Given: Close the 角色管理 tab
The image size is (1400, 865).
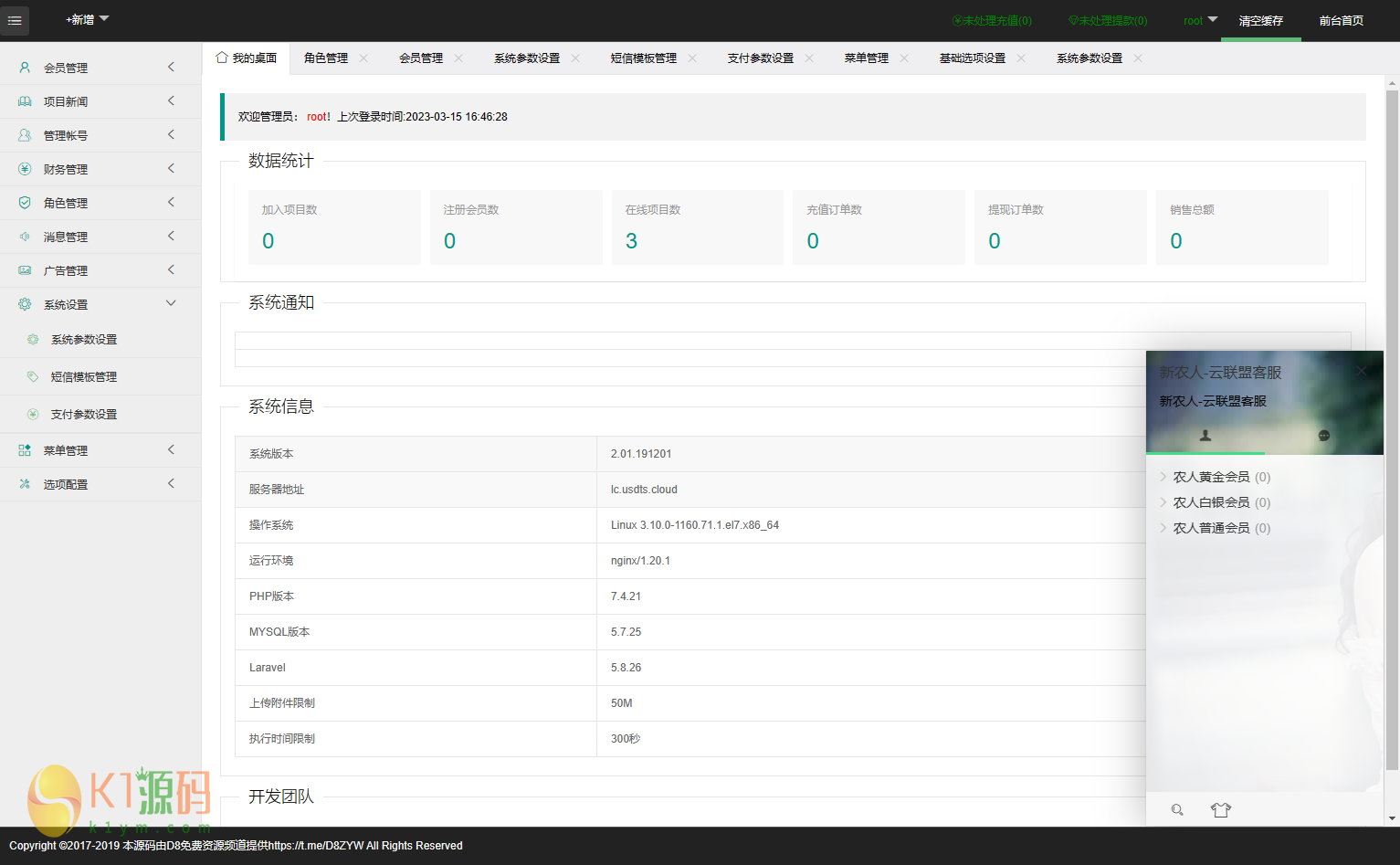Looking at the screenshot, I should tap(363, 58).
